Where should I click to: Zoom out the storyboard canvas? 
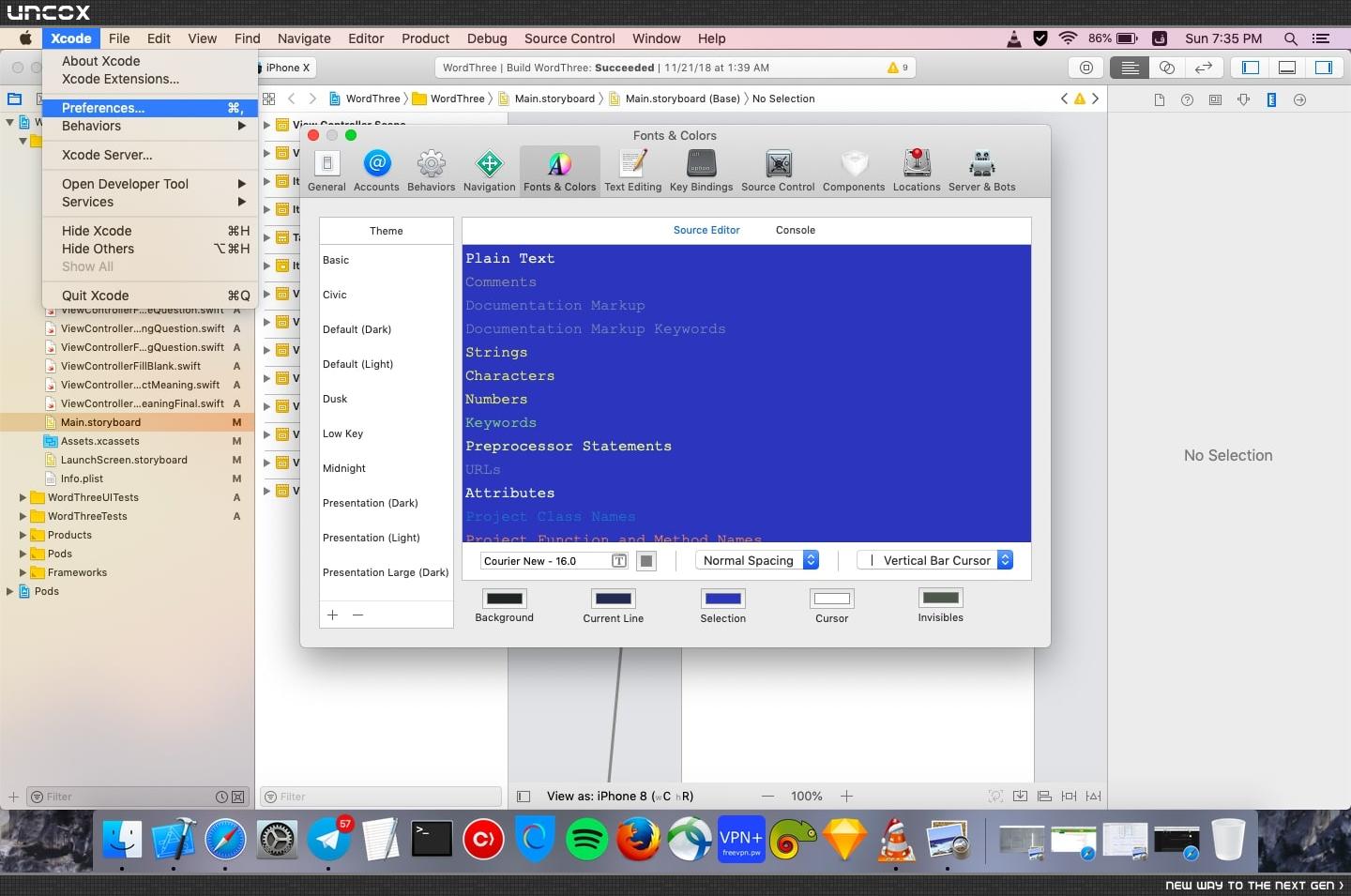pos(767,796)
